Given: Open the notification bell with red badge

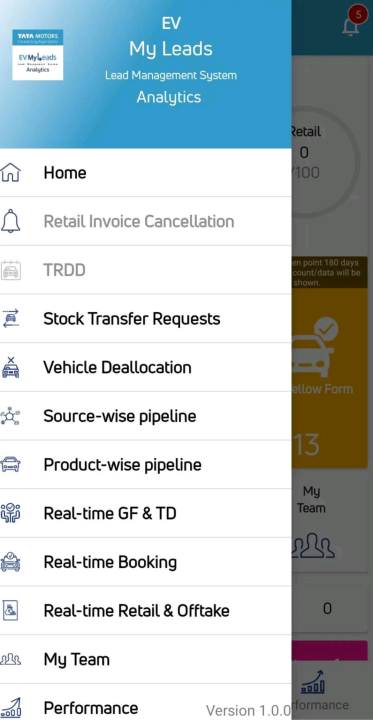Looking at the screenshot, I should point(353,22).
